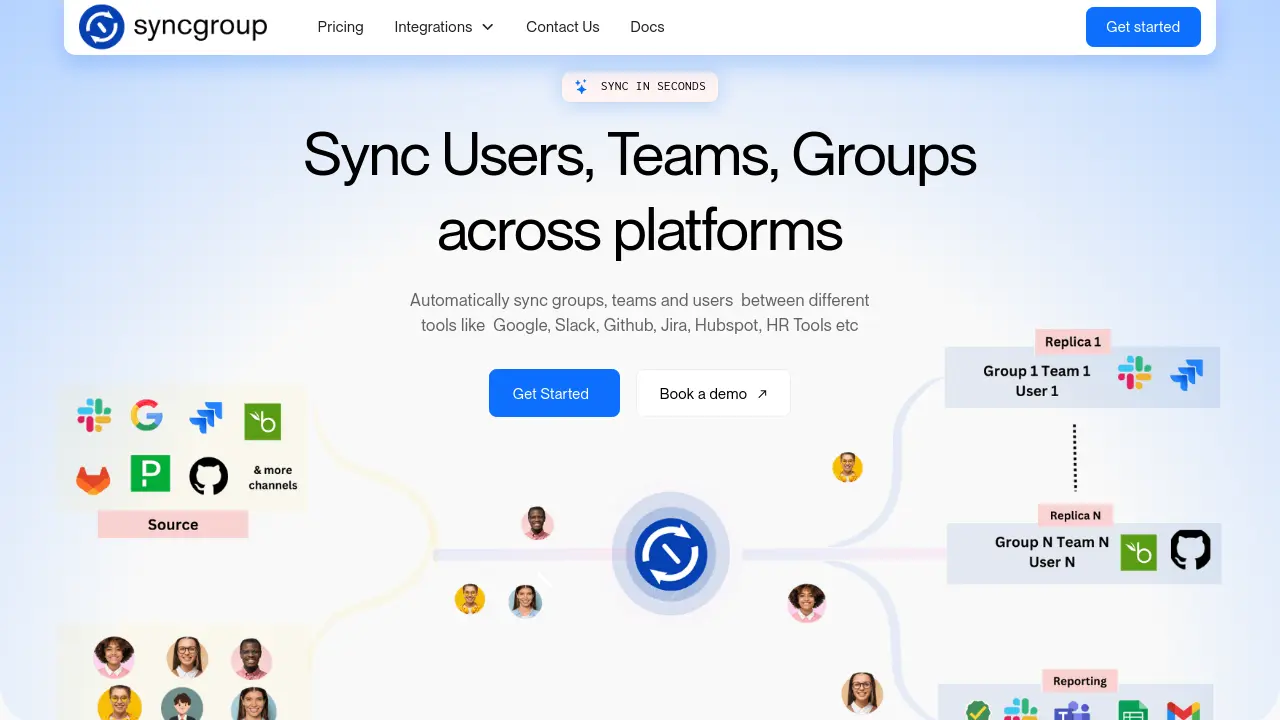Click the SYNC IN SECONDS badge text

pos(653,87)
